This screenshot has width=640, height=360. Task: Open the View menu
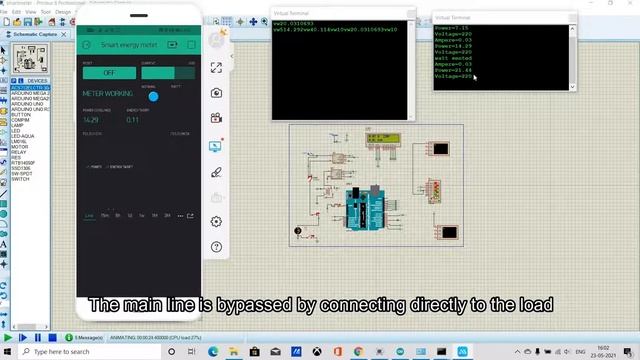coord(31,12)
